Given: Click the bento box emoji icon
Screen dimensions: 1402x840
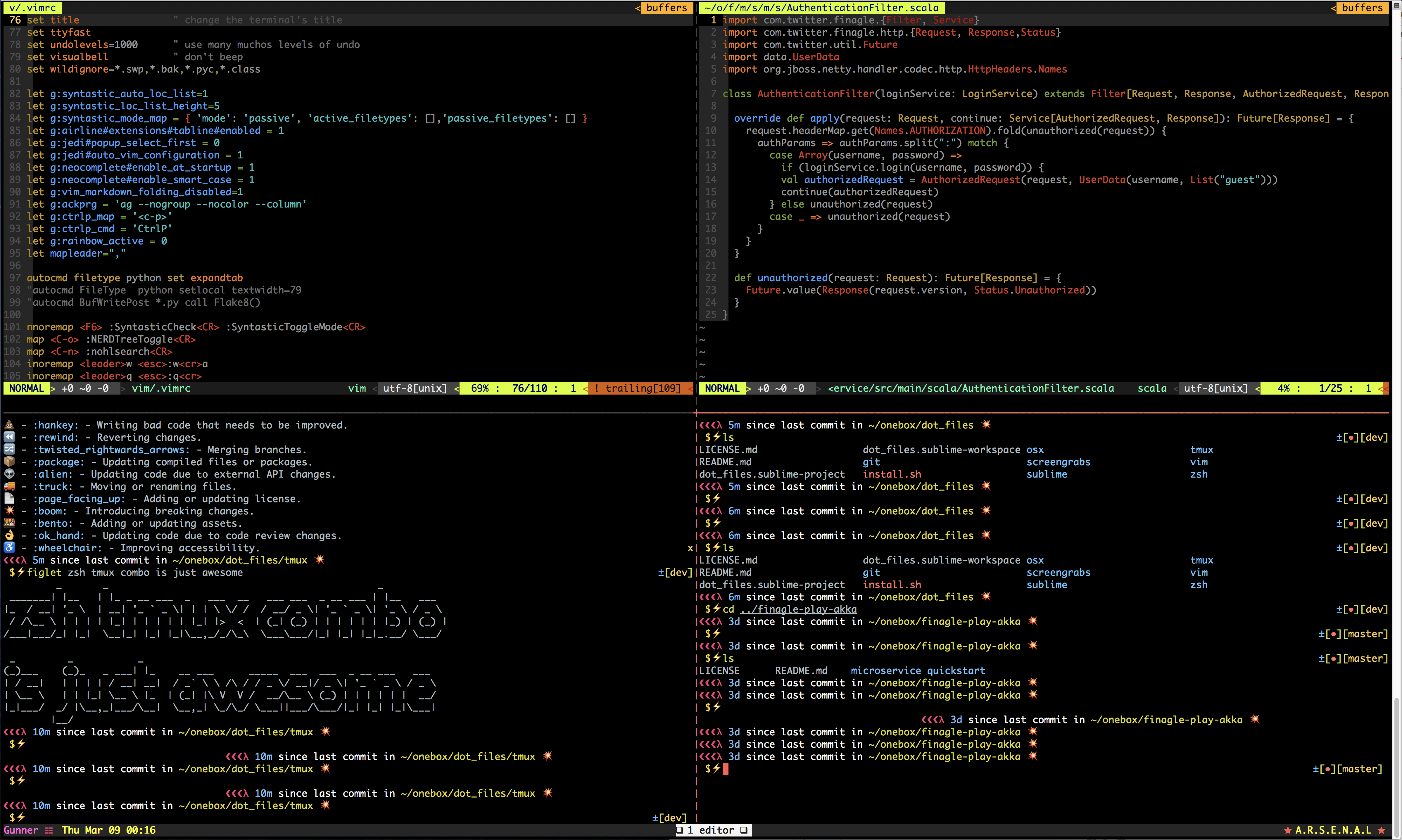Looking at the screenshot, I should coord(9,523).
